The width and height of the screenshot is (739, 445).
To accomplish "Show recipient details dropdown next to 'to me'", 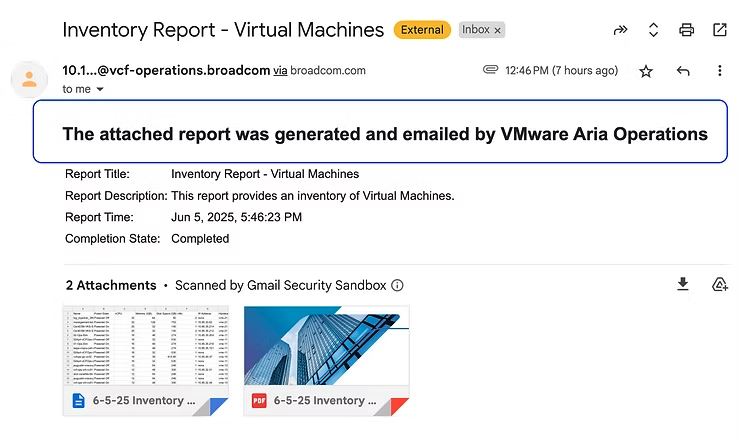I will click(100, 89).
